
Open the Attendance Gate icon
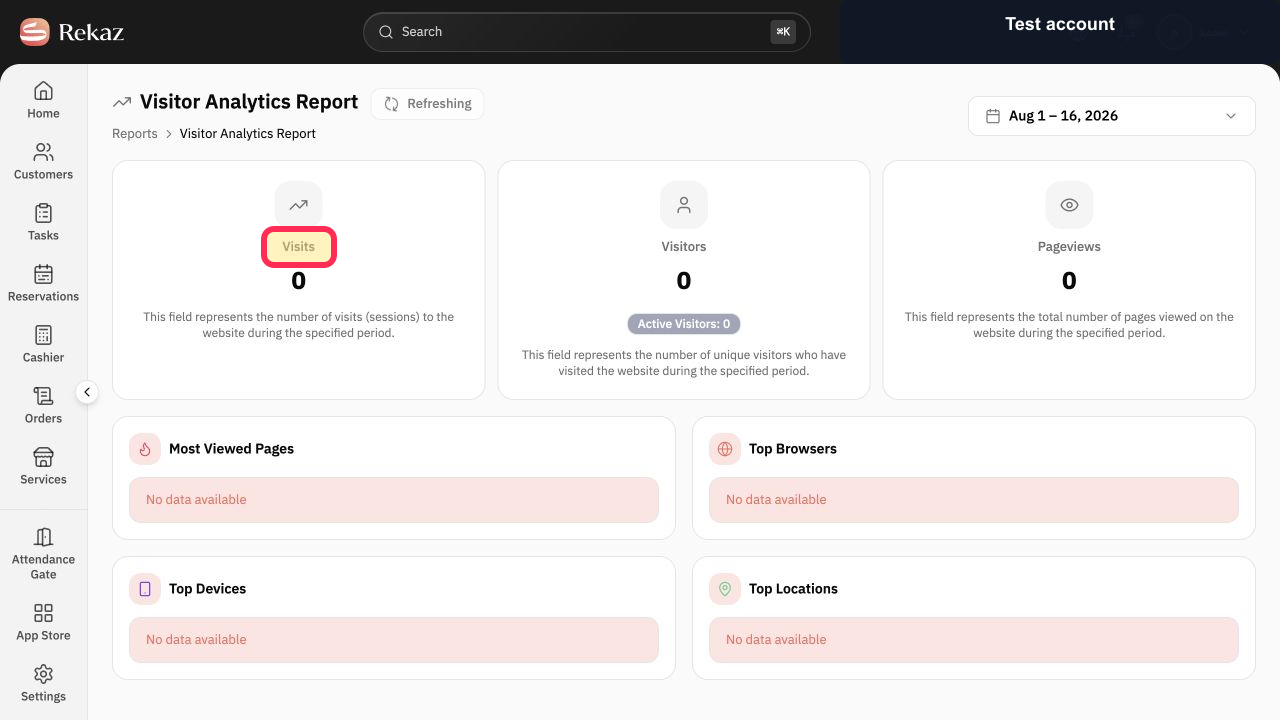[43, 537]
